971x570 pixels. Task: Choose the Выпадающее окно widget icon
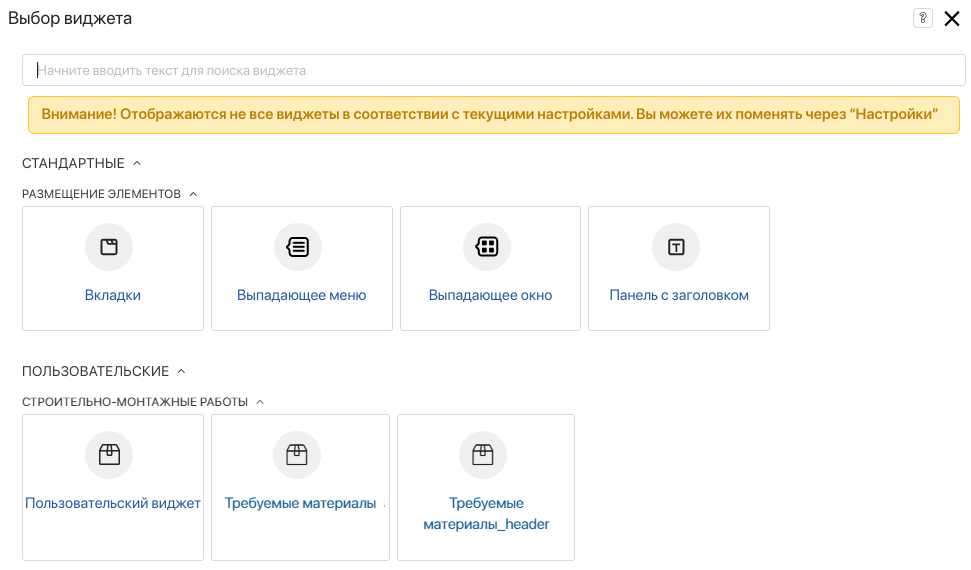point(487,247)
